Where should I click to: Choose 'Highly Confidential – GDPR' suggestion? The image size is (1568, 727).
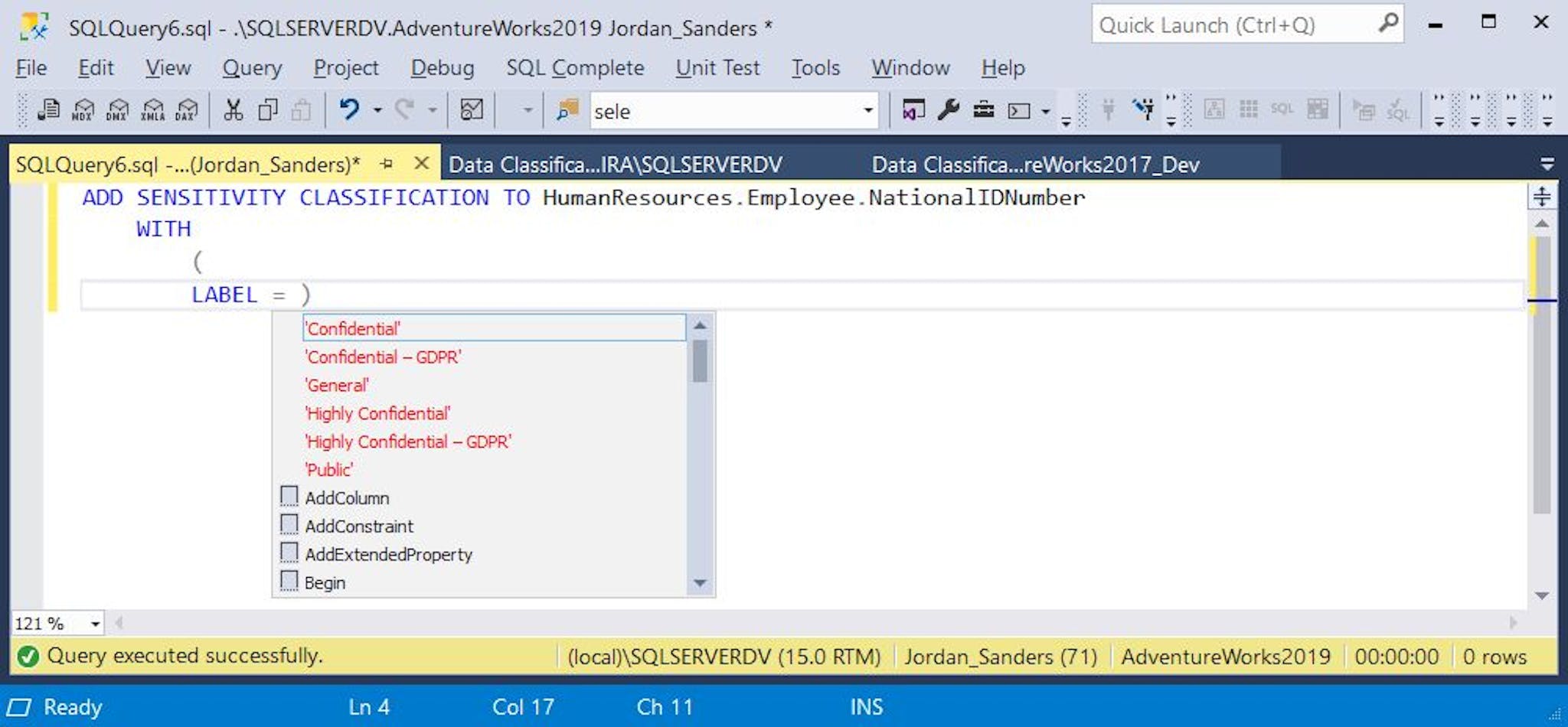(x=407, y=442)
